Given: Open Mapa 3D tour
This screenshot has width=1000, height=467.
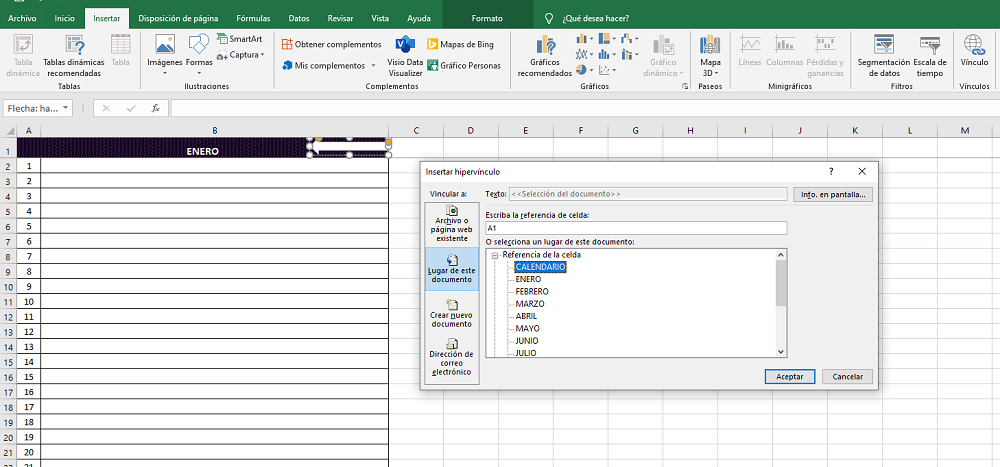Looking at the screenshot, I should 710,56.
